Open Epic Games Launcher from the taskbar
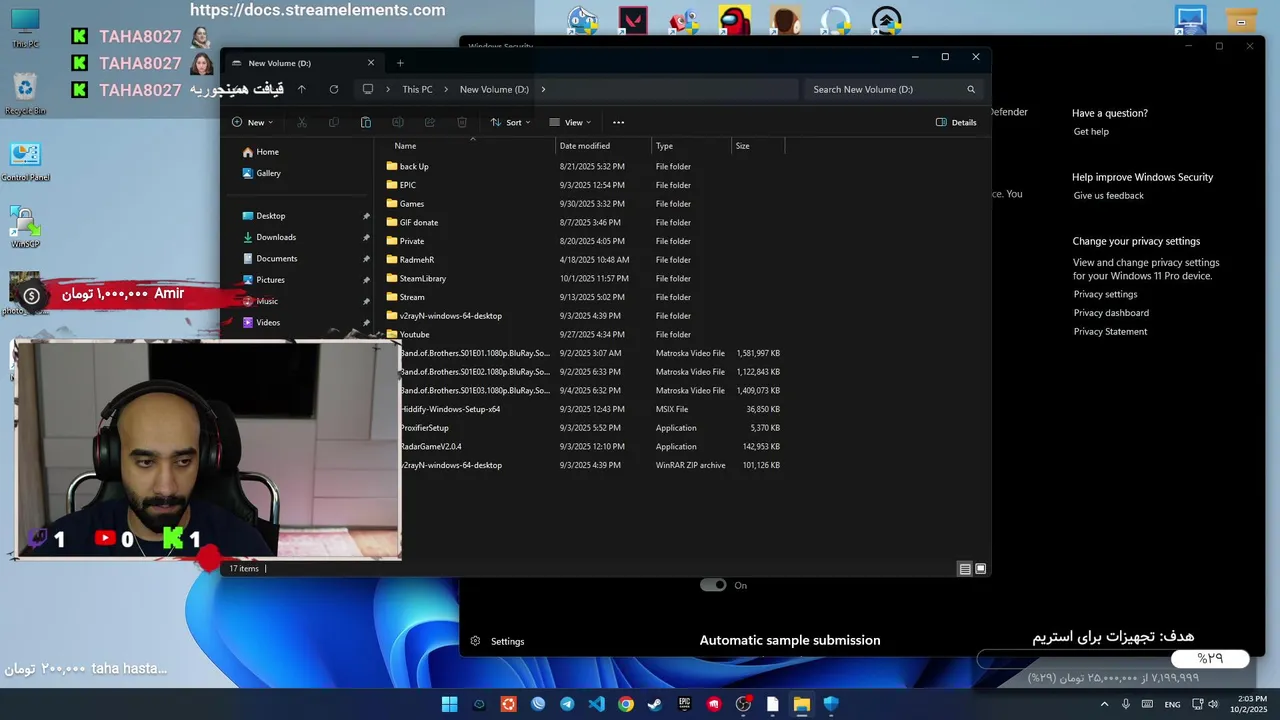Screen dimensions: 1280x720 click(x=684, y=704)
